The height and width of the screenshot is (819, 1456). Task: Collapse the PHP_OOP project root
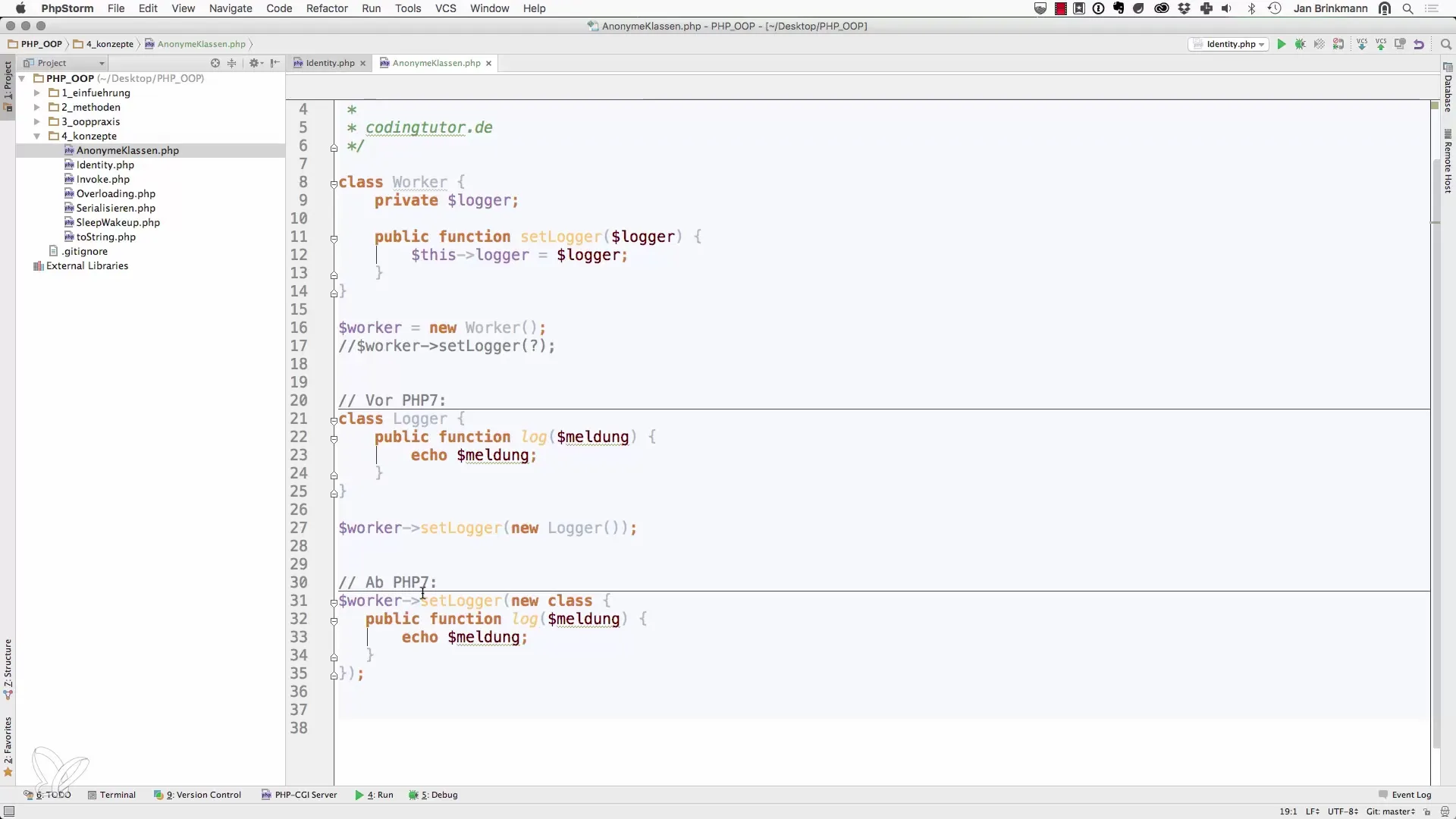pos(23,78)
